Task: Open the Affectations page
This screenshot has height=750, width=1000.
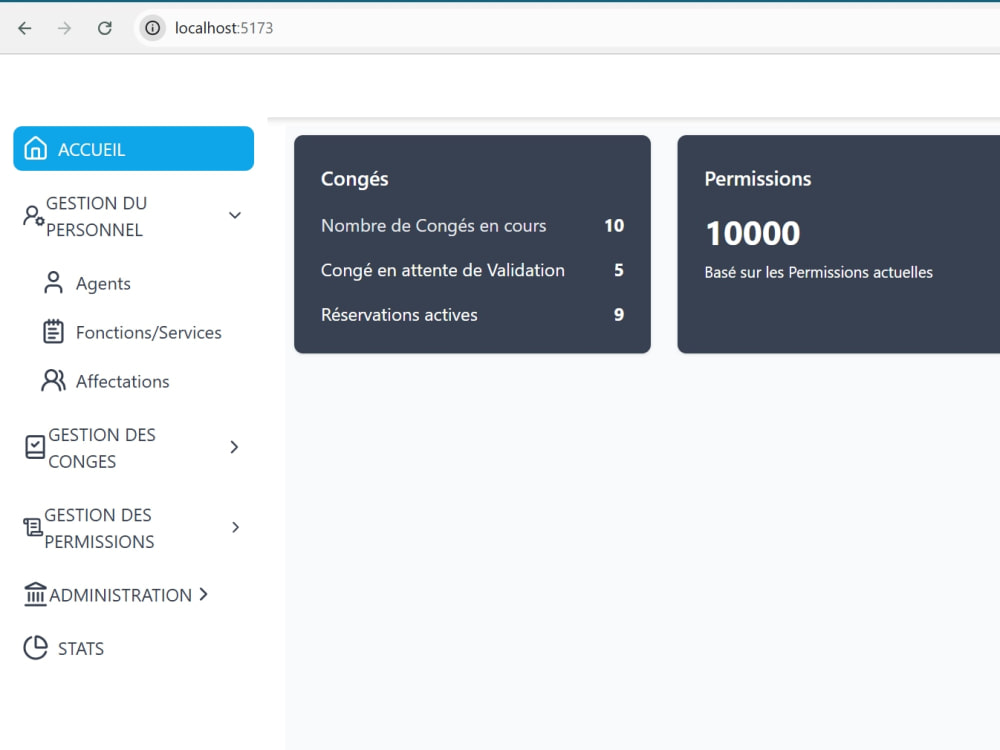Action: (x=122, y=381)
